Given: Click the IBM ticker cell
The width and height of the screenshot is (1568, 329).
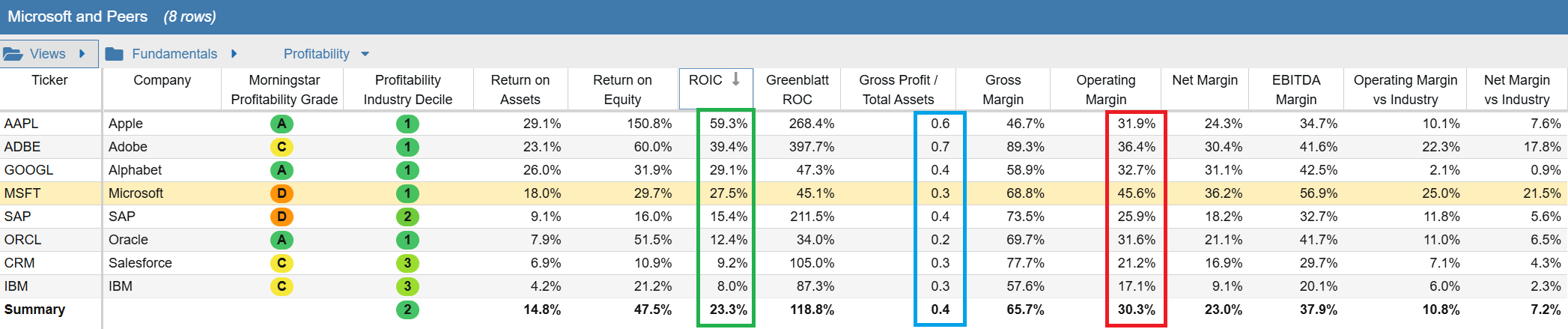Looking at the screenshot, I should [x=16, y=286].
